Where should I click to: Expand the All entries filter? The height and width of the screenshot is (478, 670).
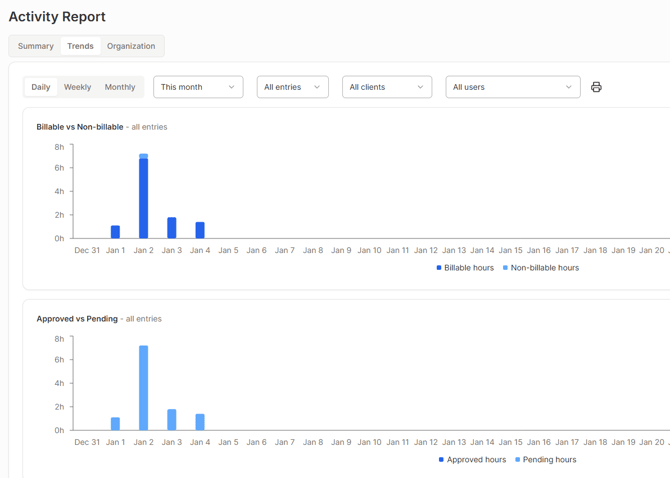(292, 87)
